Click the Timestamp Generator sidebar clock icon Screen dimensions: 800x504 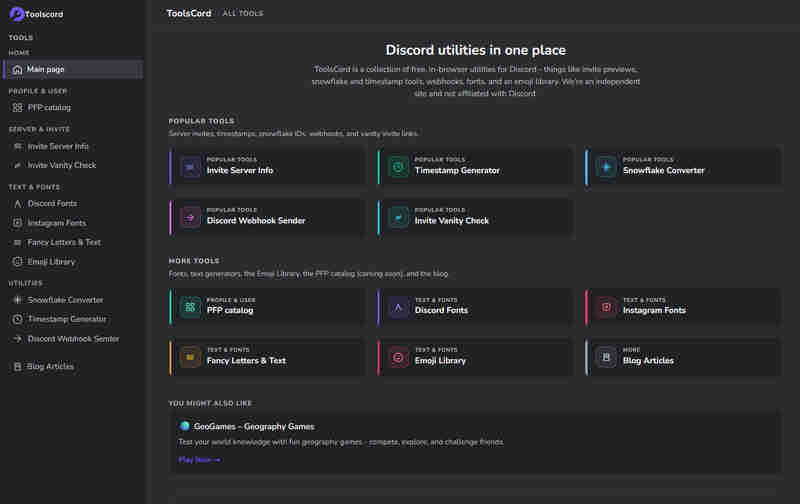17,319
